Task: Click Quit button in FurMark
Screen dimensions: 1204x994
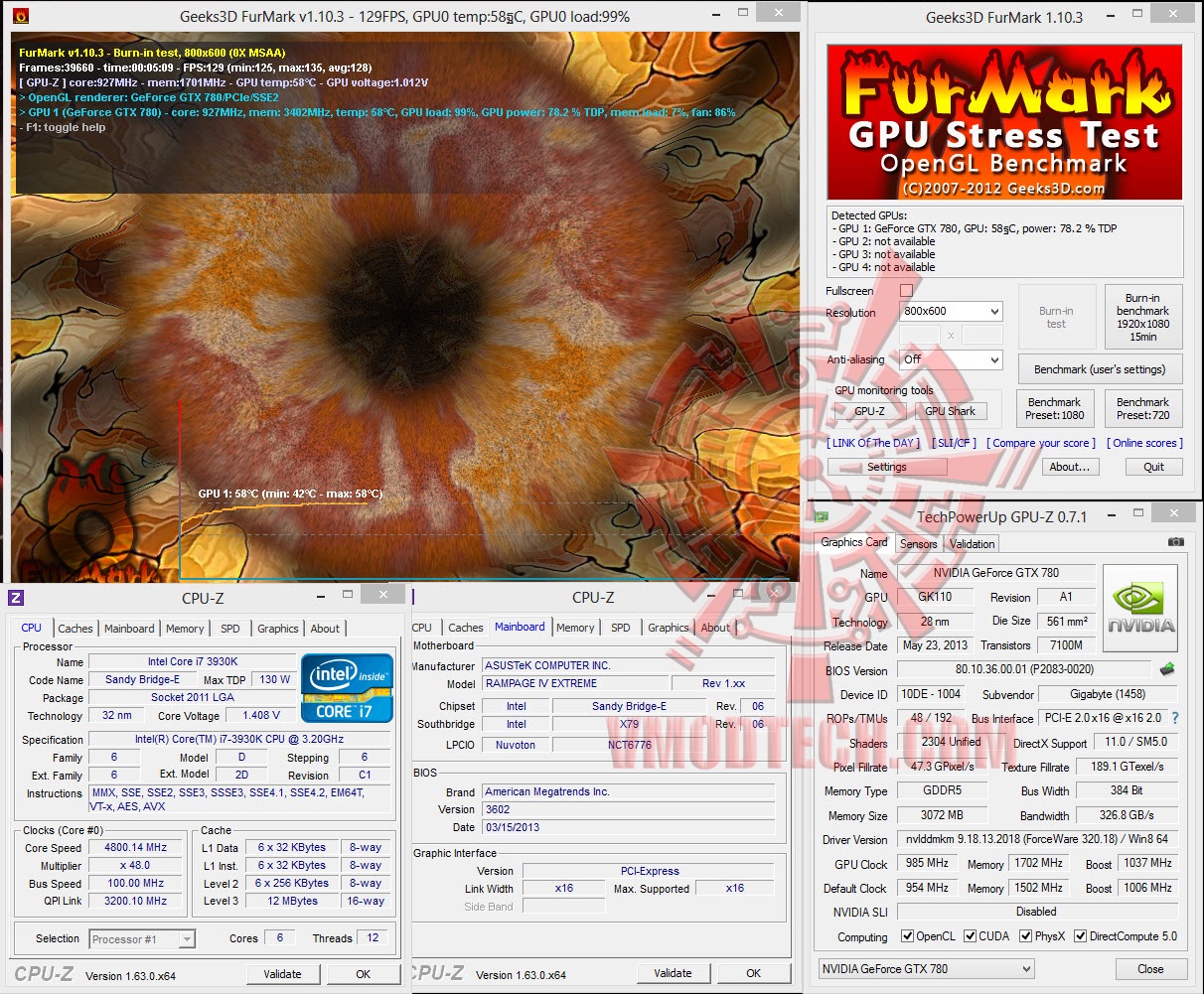Action: click(1153, 467)
